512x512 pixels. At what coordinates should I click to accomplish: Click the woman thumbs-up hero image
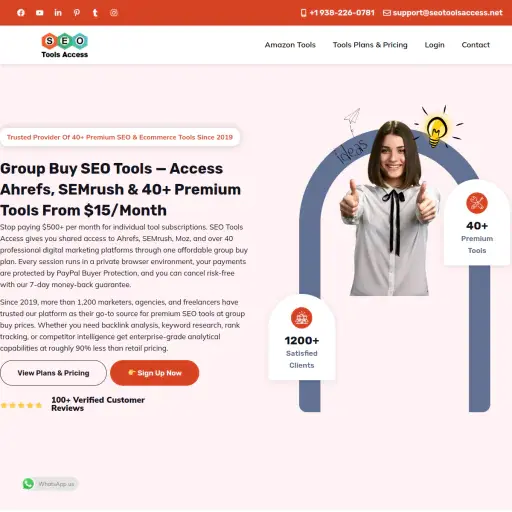[x=389, y=208]
